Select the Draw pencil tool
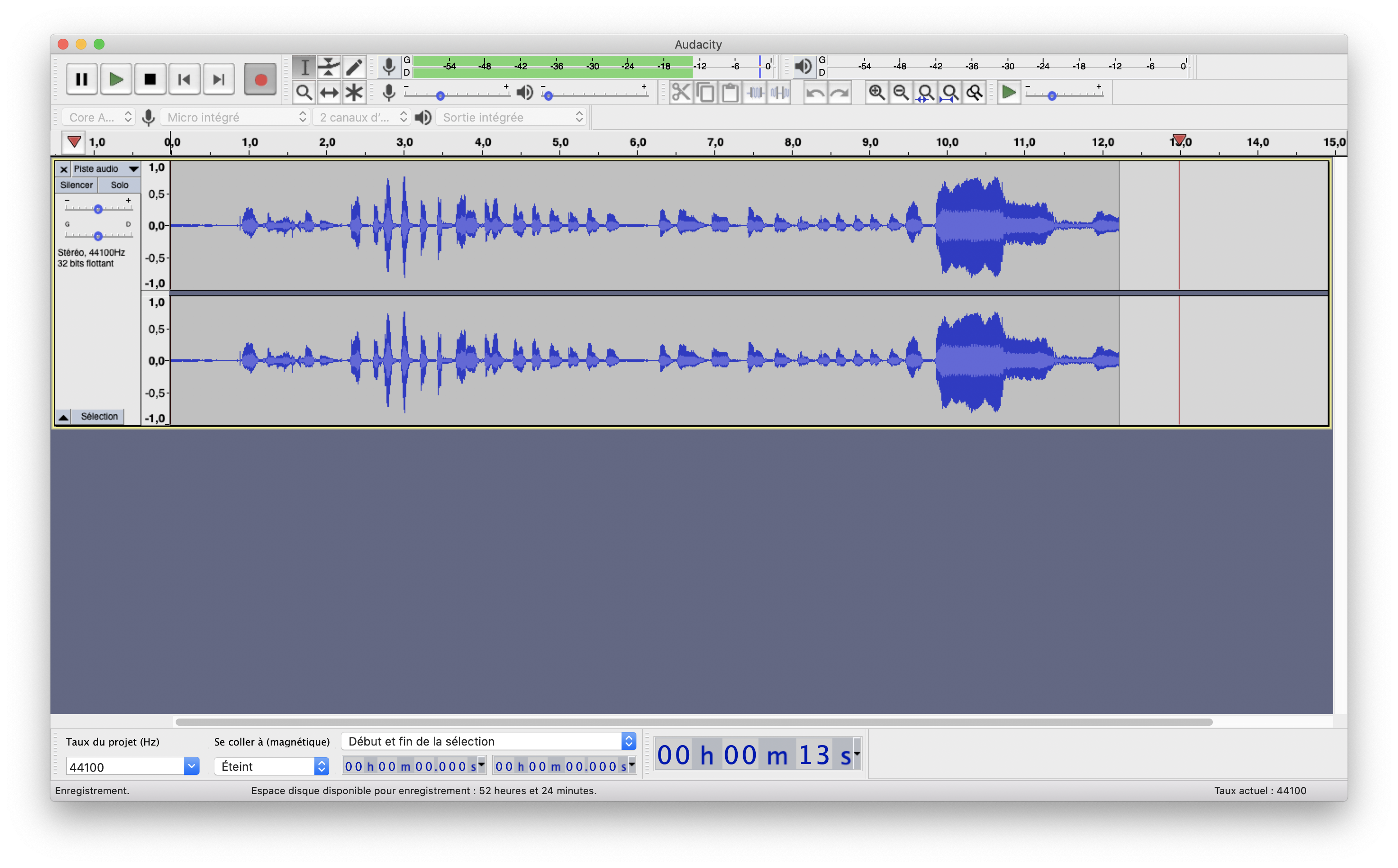Screen dimensions: 1398x868 click(x=354, y=67)
